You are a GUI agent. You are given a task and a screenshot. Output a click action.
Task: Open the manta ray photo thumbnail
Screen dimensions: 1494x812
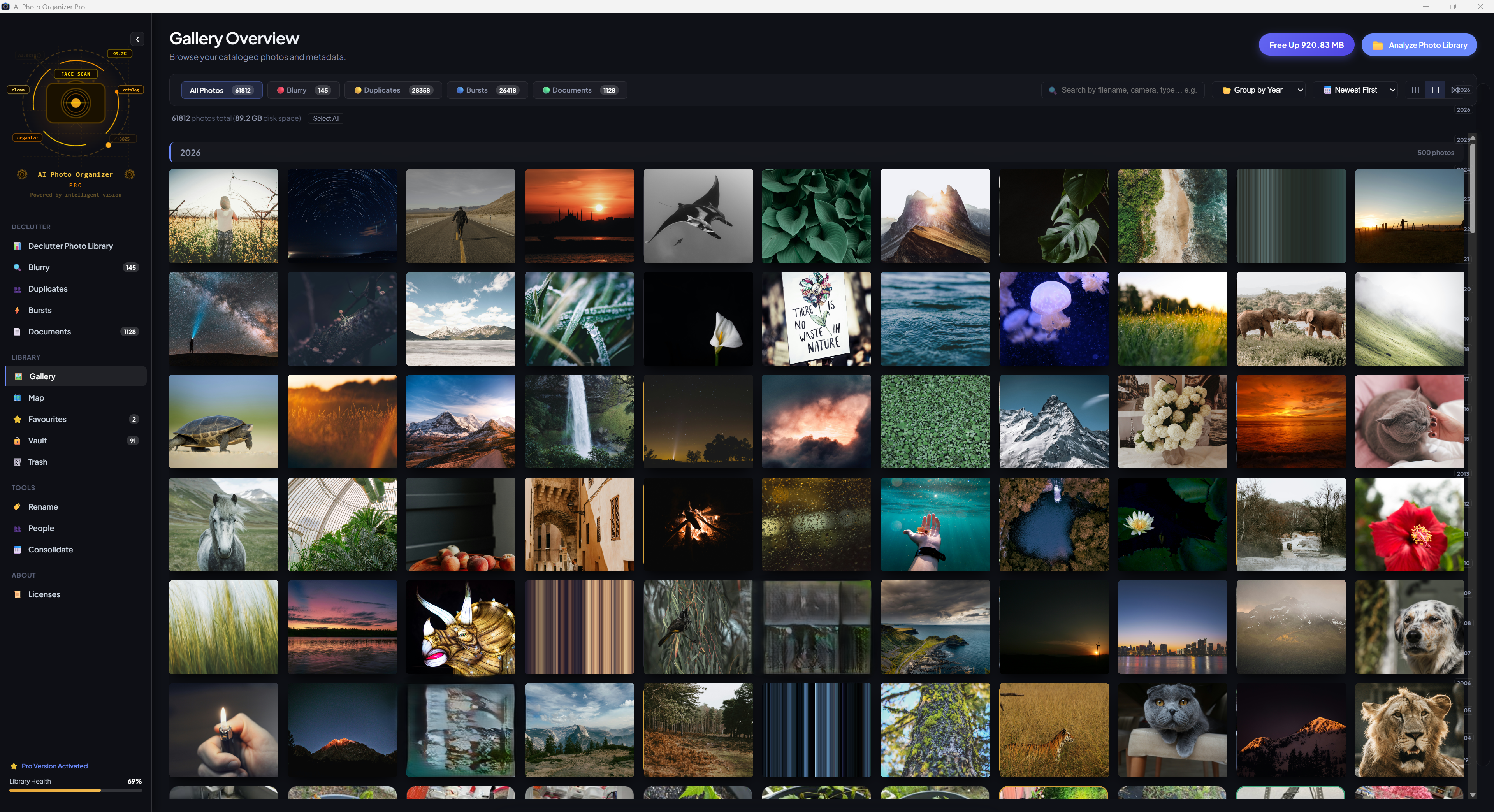tap(698, 216)
